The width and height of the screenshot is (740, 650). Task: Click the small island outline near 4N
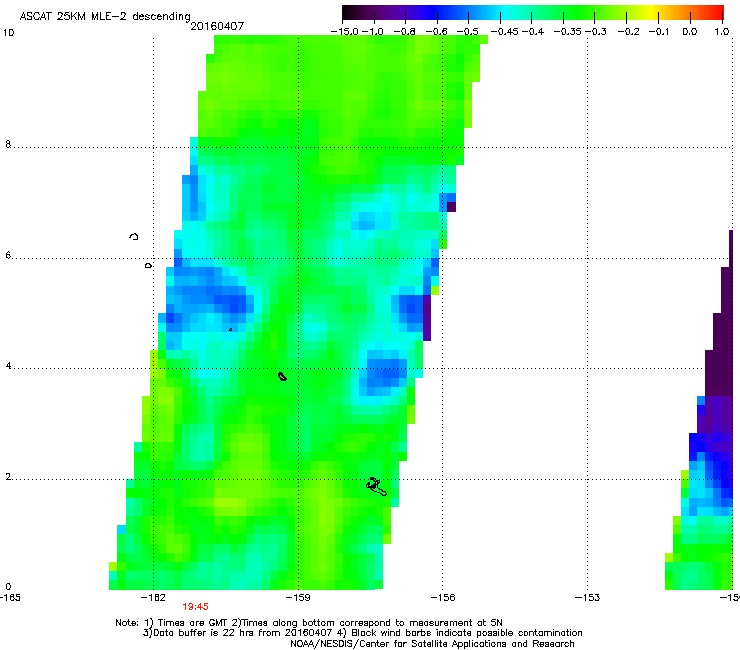coord(282,376)
